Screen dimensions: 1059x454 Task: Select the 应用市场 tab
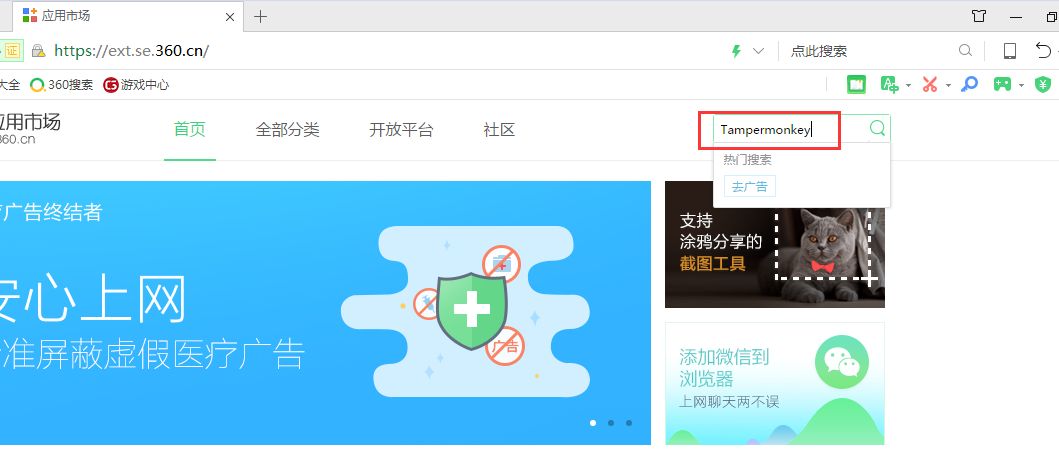127,16
